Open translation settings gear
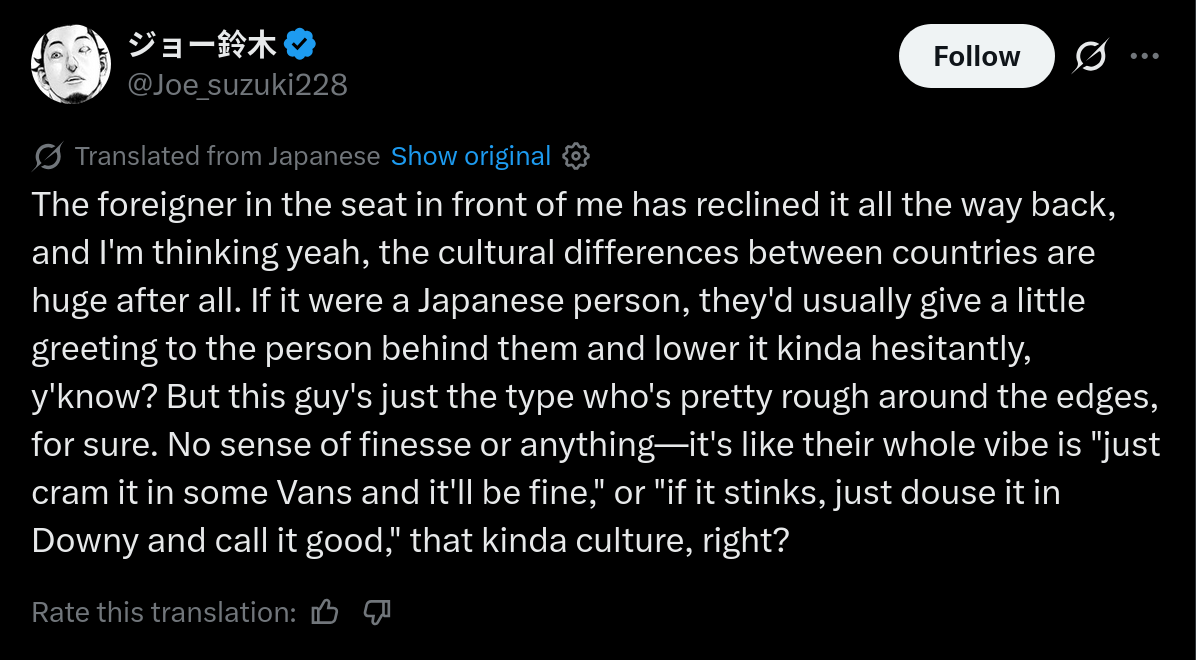 pos(576,157)
